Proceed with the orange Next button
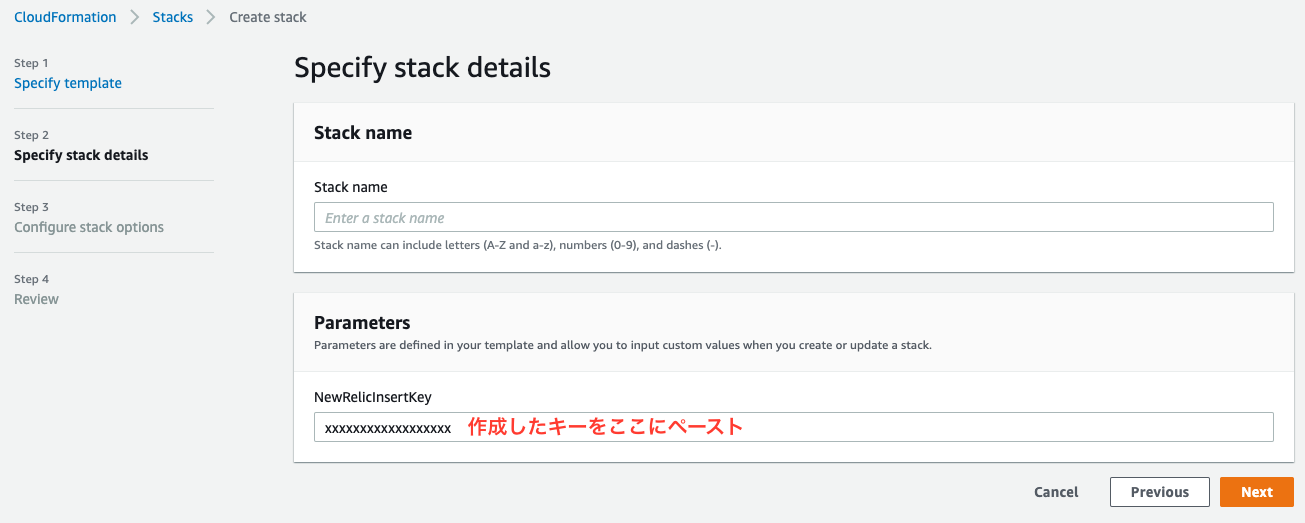The width and height of the screenshot is (1305, 523). 1256,492
